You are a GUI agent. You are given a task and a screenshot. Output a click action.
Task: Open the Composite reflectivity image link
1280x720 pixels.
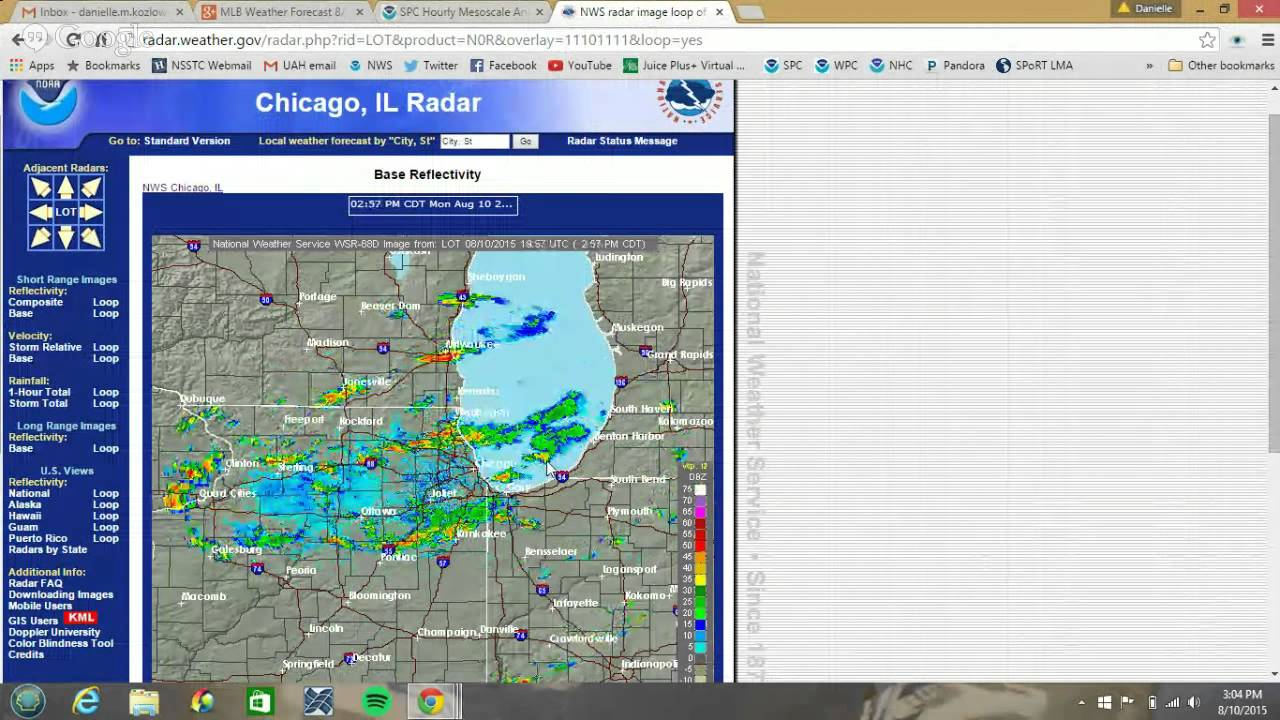pos(36,302)
